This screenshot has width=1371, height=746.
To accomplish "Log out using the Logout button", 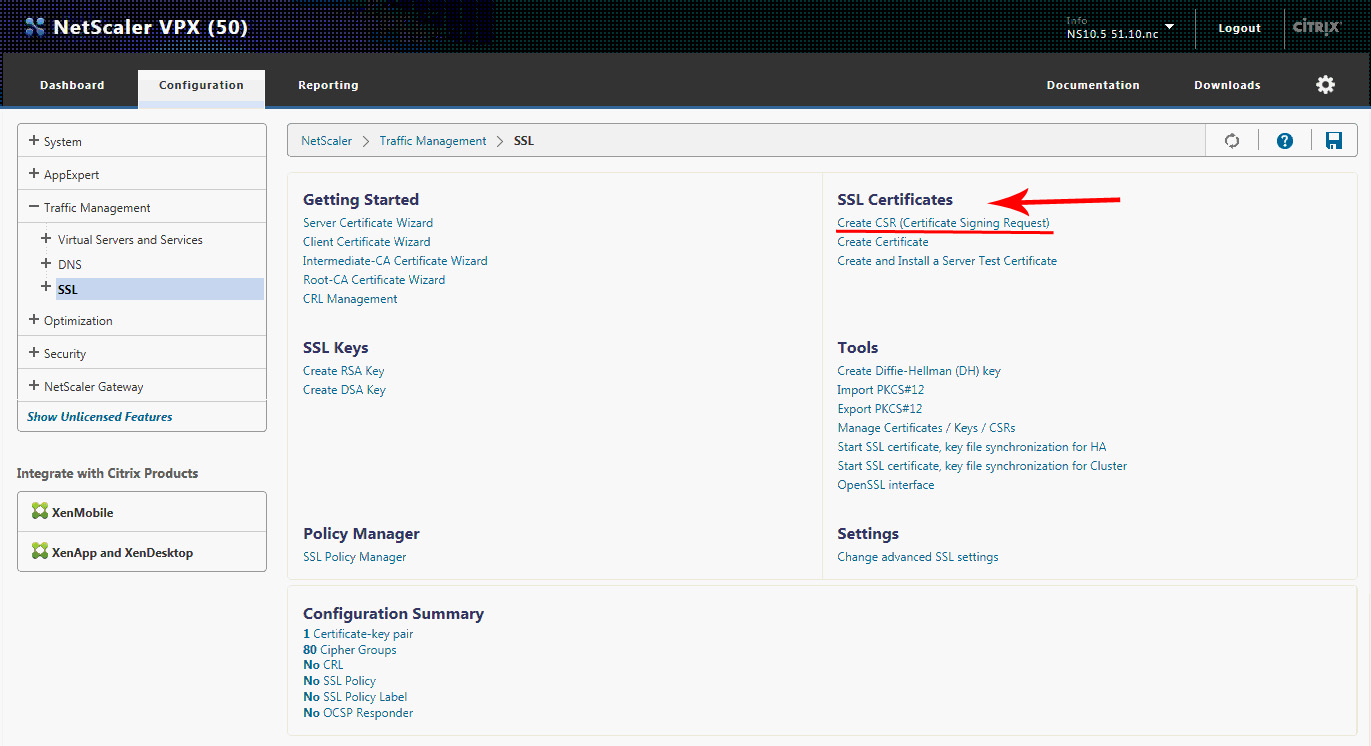I will [1239, 28].
